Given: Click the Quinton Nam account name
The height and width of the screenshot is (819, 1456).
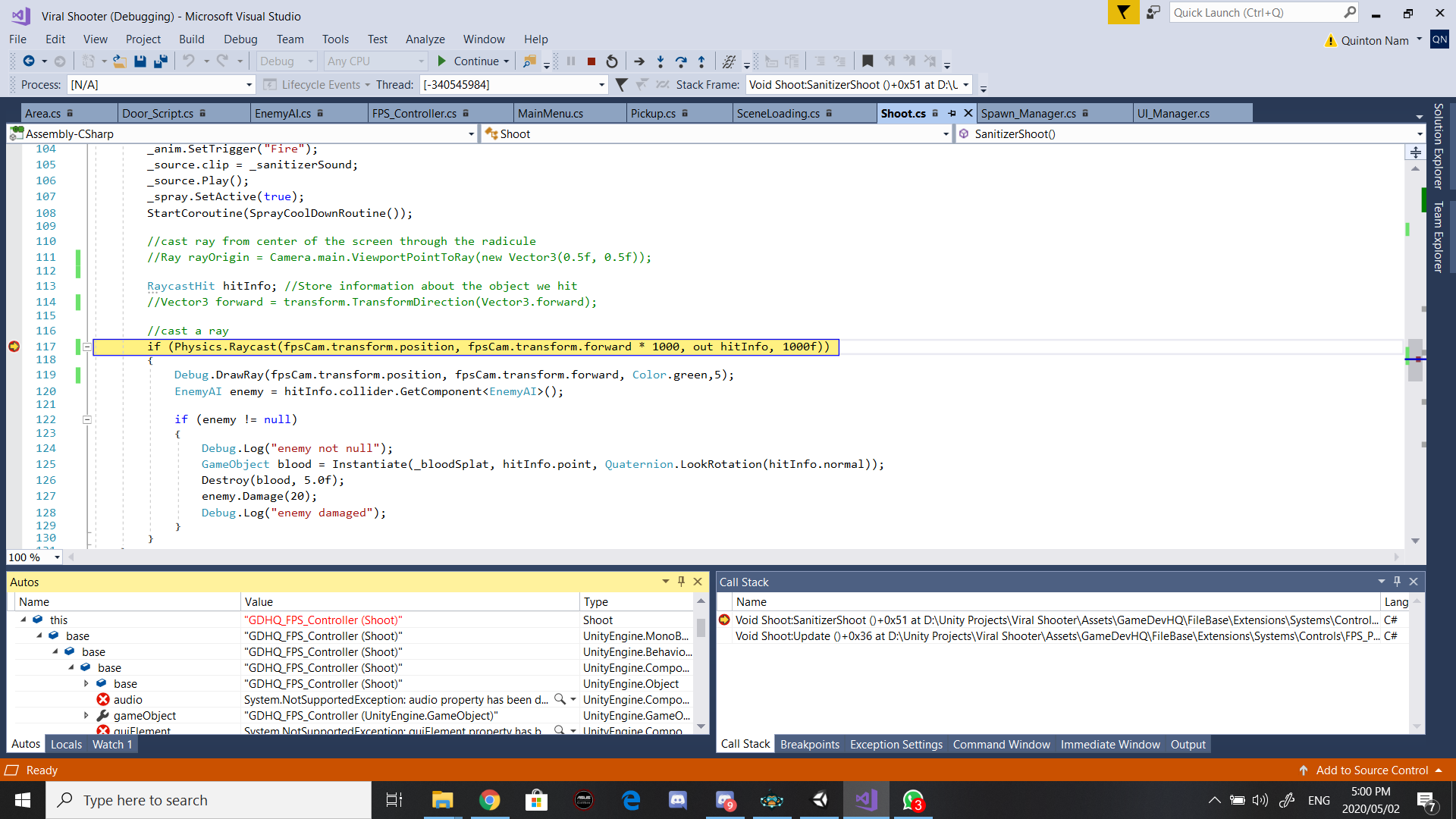Looking at the screenshot, I should click(x=1374, y=41).
